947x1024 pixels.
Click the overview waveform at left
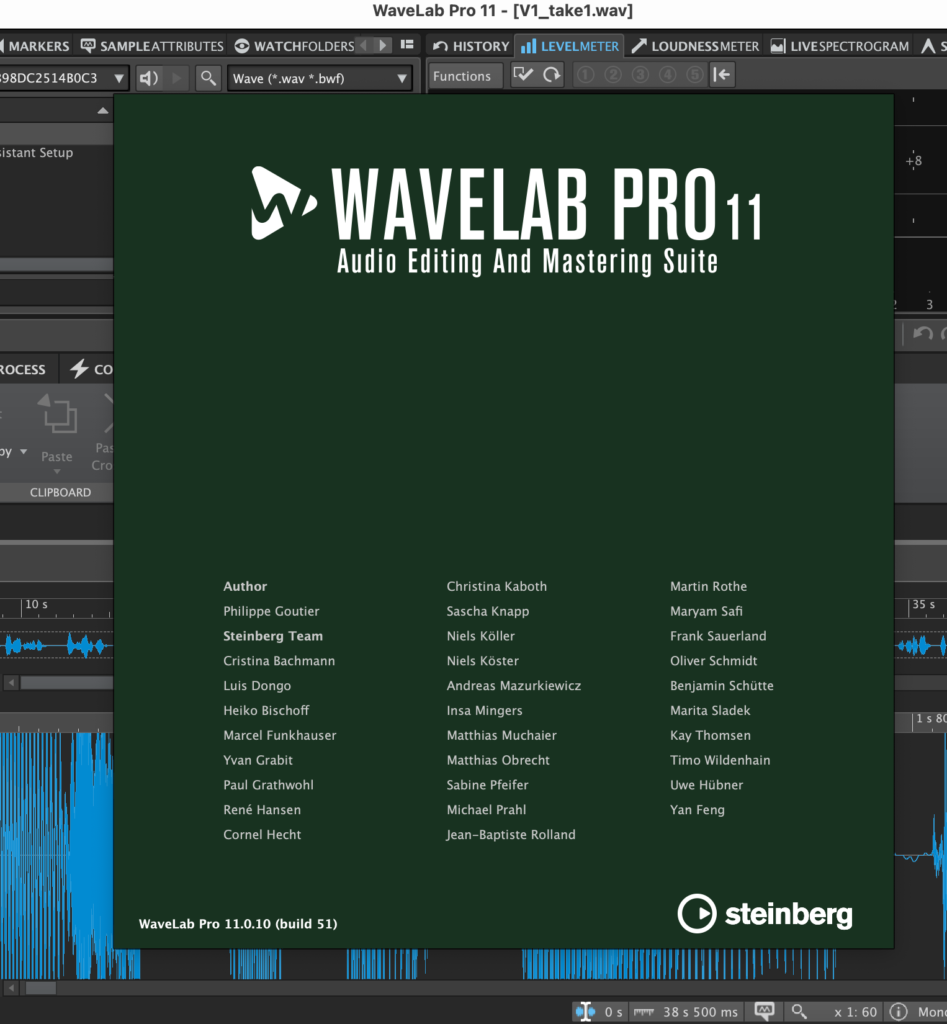coord(56,646)
